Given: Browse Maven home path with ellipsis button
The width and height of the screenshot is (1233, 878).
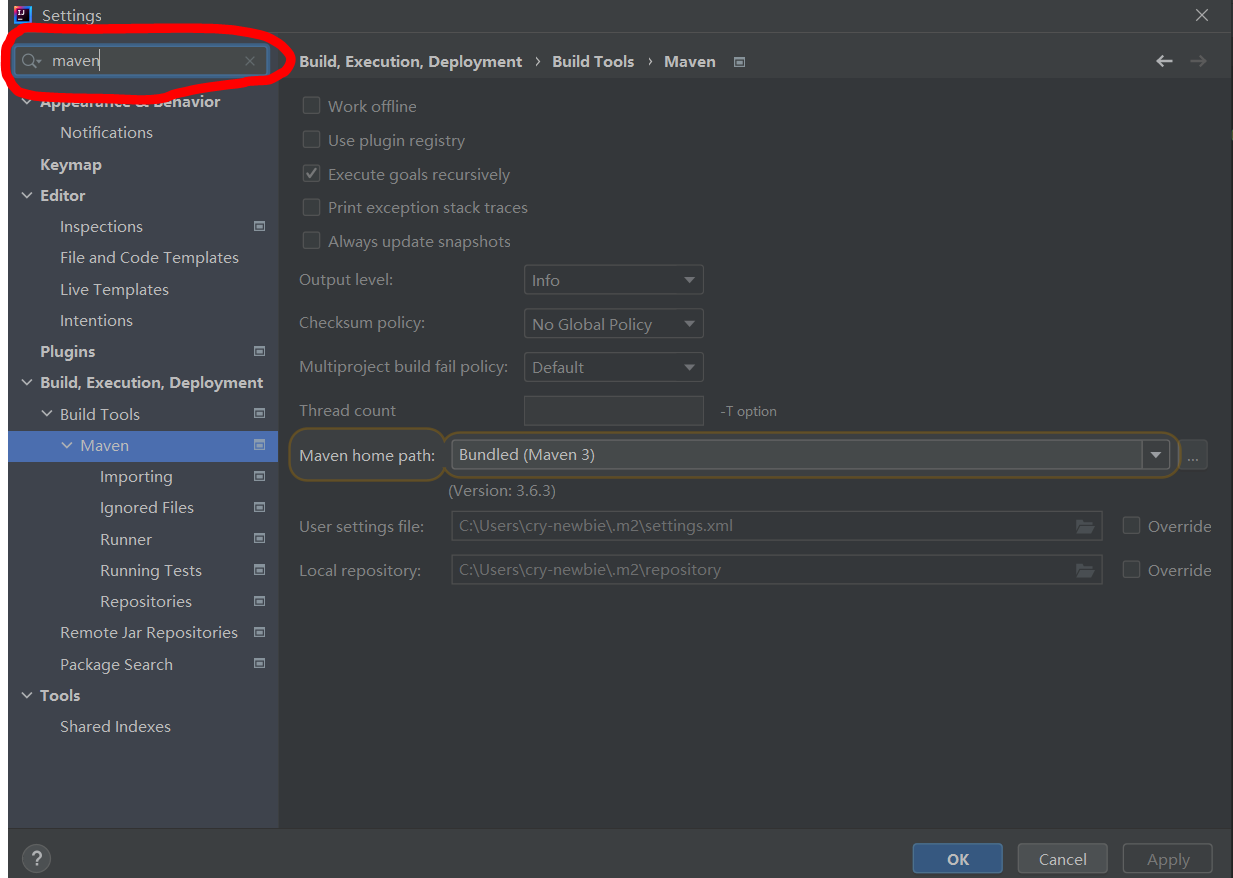Looking at the screenshot, I should 1193,455.
